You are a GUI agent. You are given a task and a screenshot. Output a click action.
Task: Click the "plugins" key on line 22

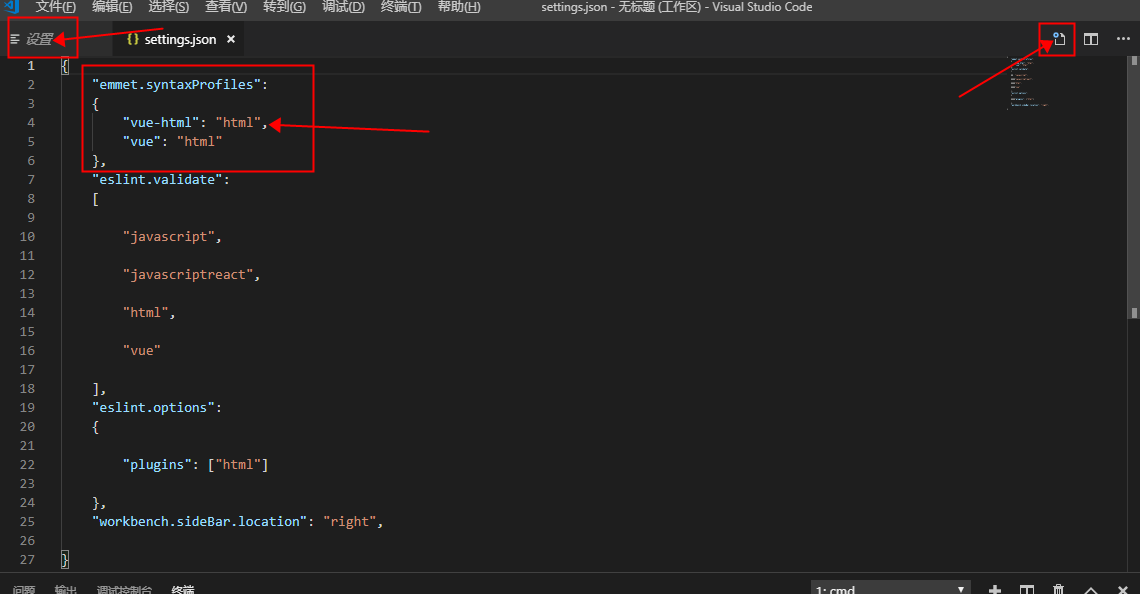(x=157, y=464)
